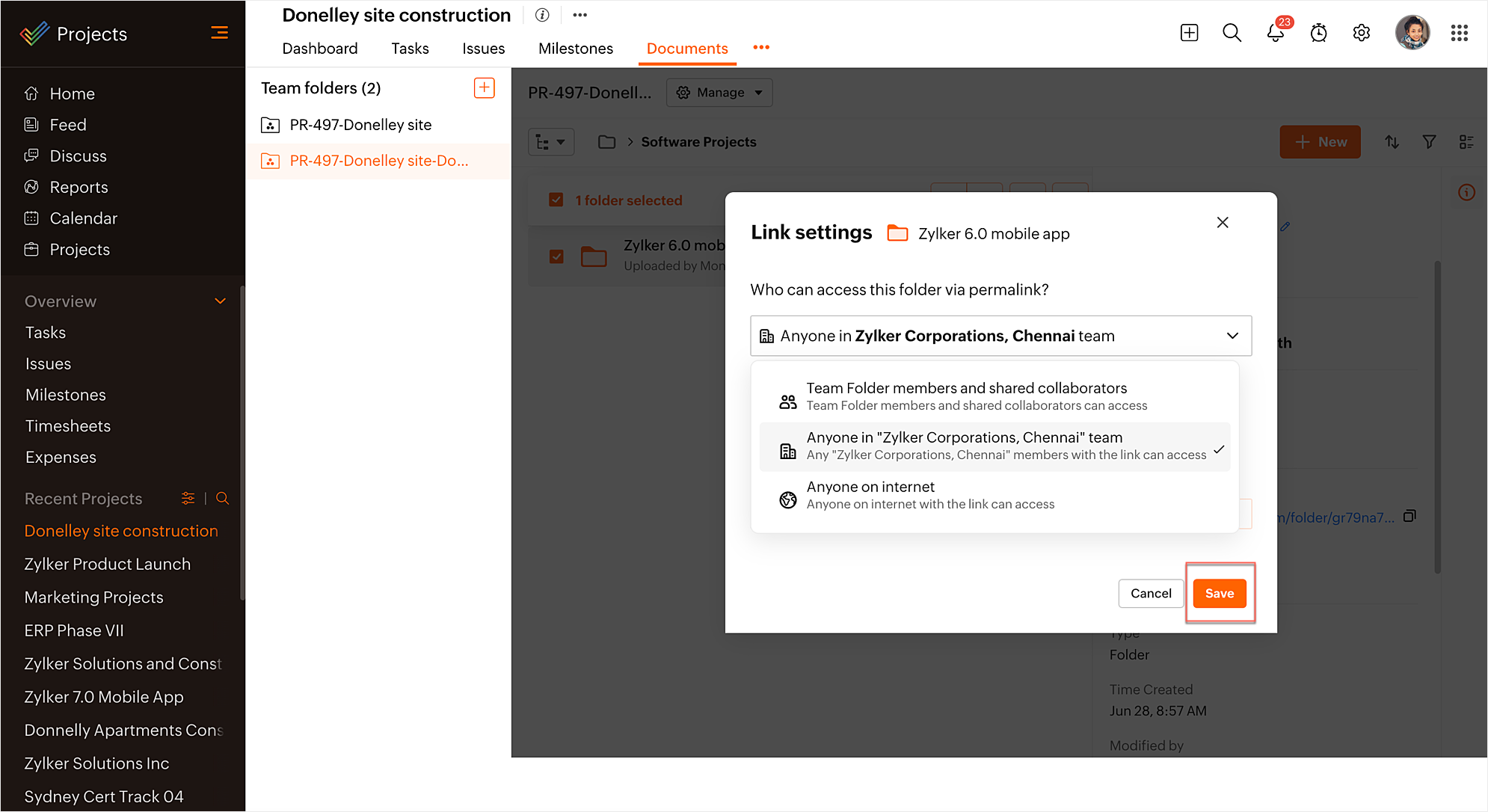The image size is (1488, 812).
Task: Select PR-497-Donelley site team folder
Action: (x=360, y=125)
